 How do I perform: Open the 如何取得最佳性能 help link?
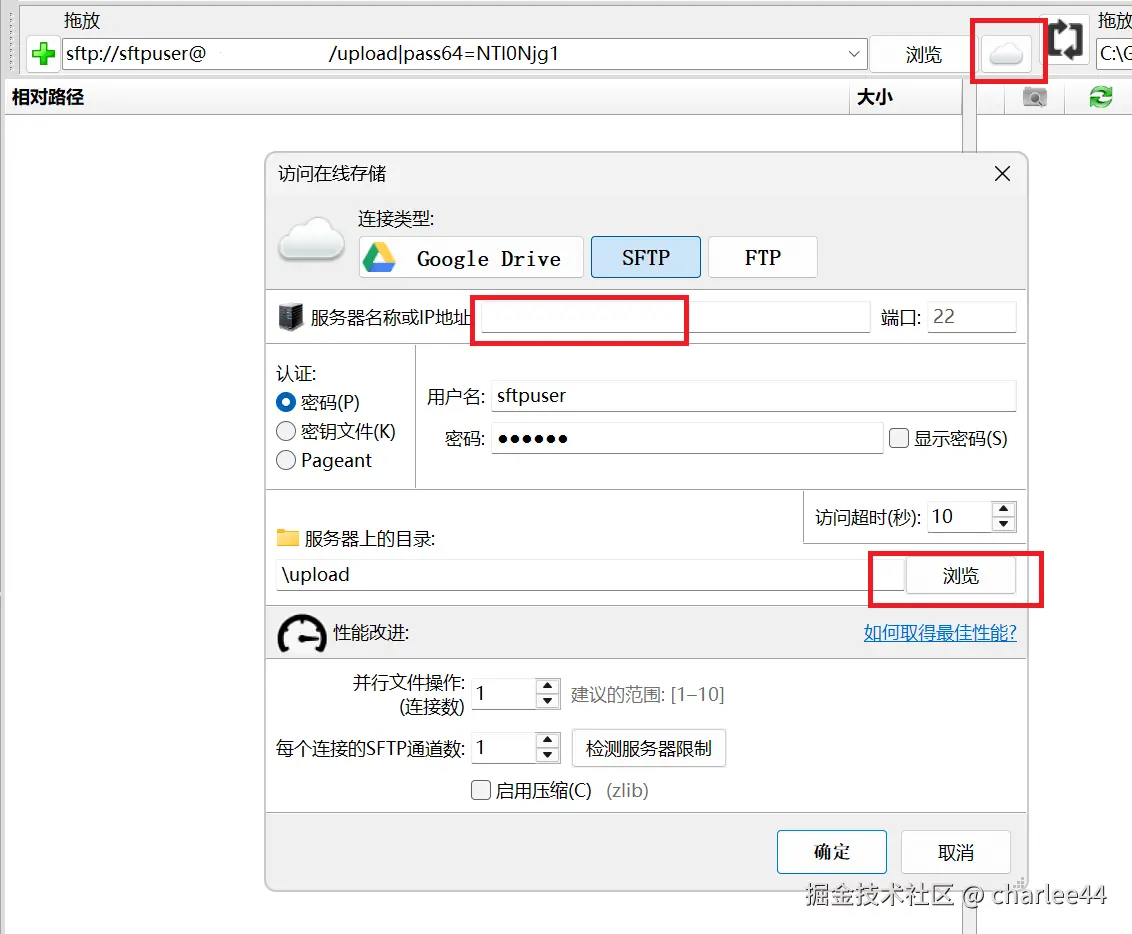coord(939,634)
